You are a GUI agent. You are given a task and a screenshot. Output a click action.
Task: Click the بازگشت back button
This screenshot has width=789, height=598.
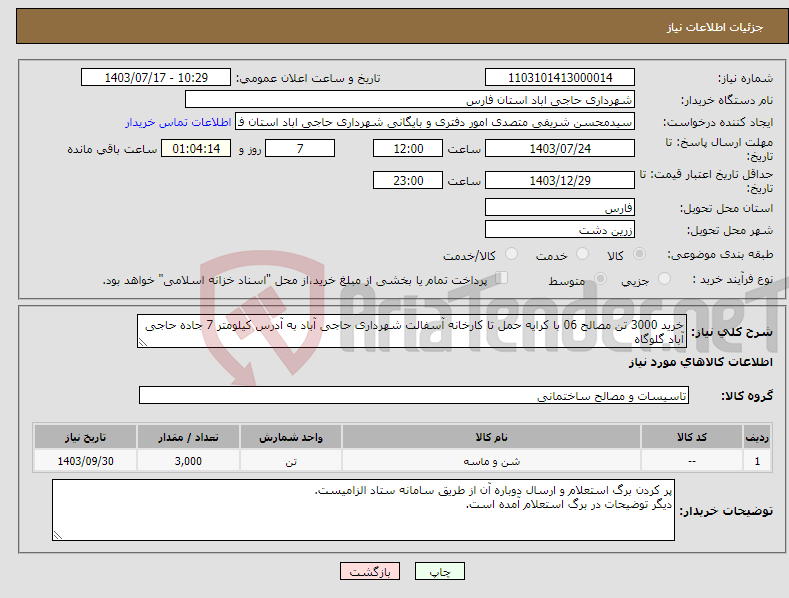[370, 571]
